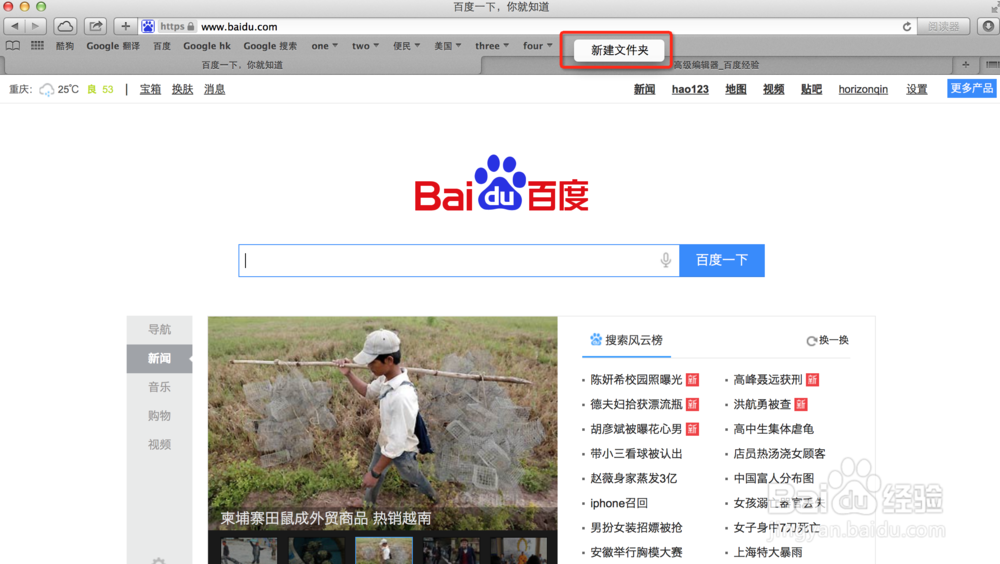Expand the 美国 bookmark folder
This screenshot has height=564, width=1000.
coord(448,46)
